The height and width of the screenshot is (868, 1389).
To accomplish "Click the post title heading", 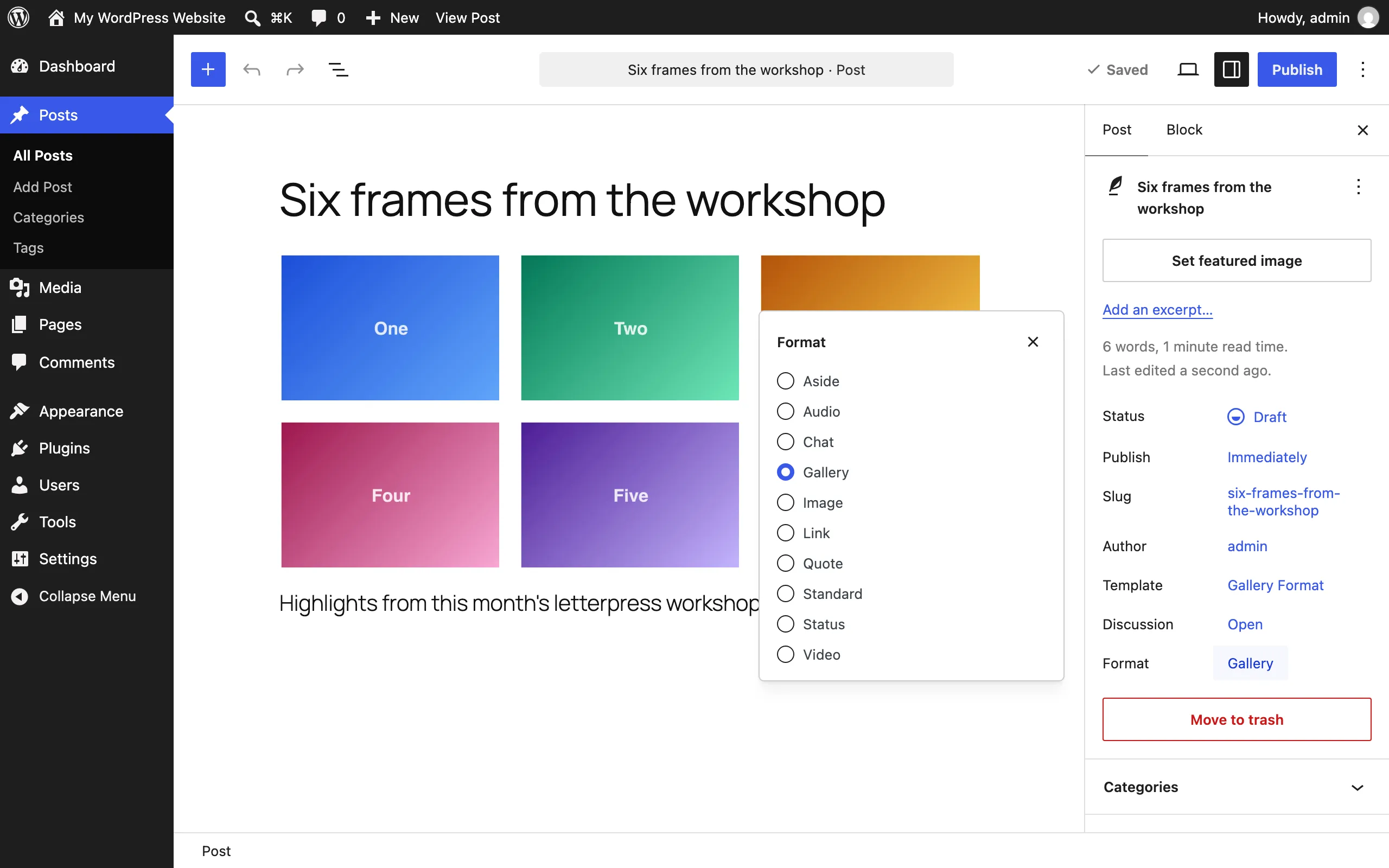I will [x=582, y=200].
